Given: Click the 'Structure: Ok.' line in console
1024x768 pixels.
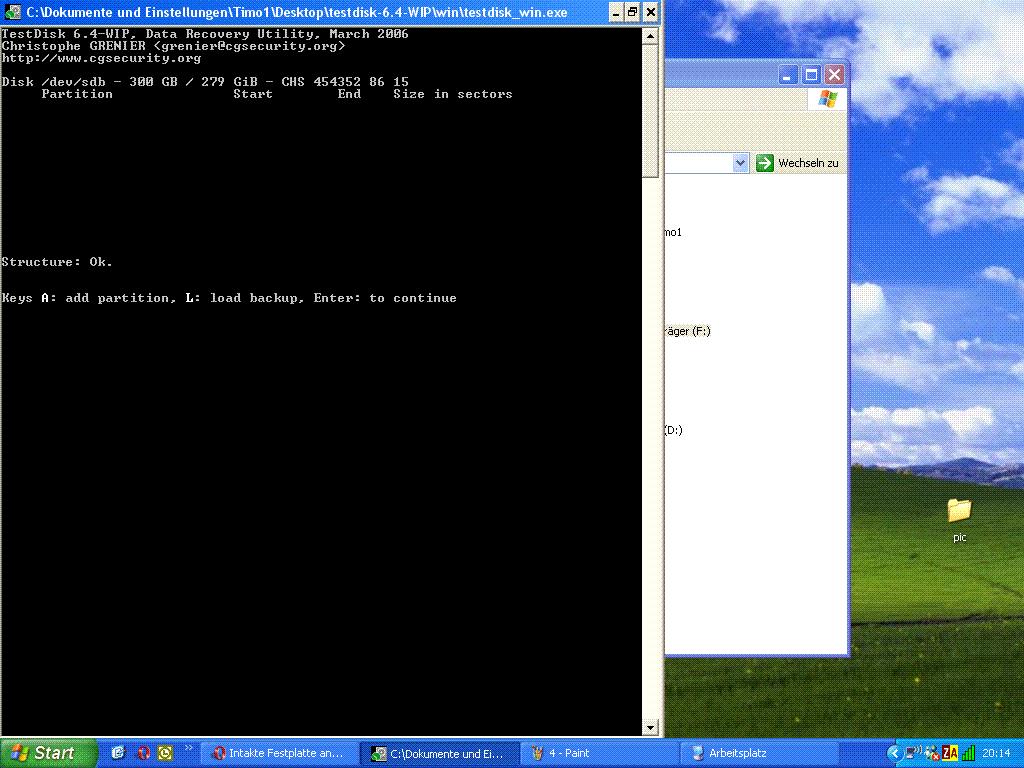Looking at the screenshot, I should pyautogui.click(x=57, y=262).
